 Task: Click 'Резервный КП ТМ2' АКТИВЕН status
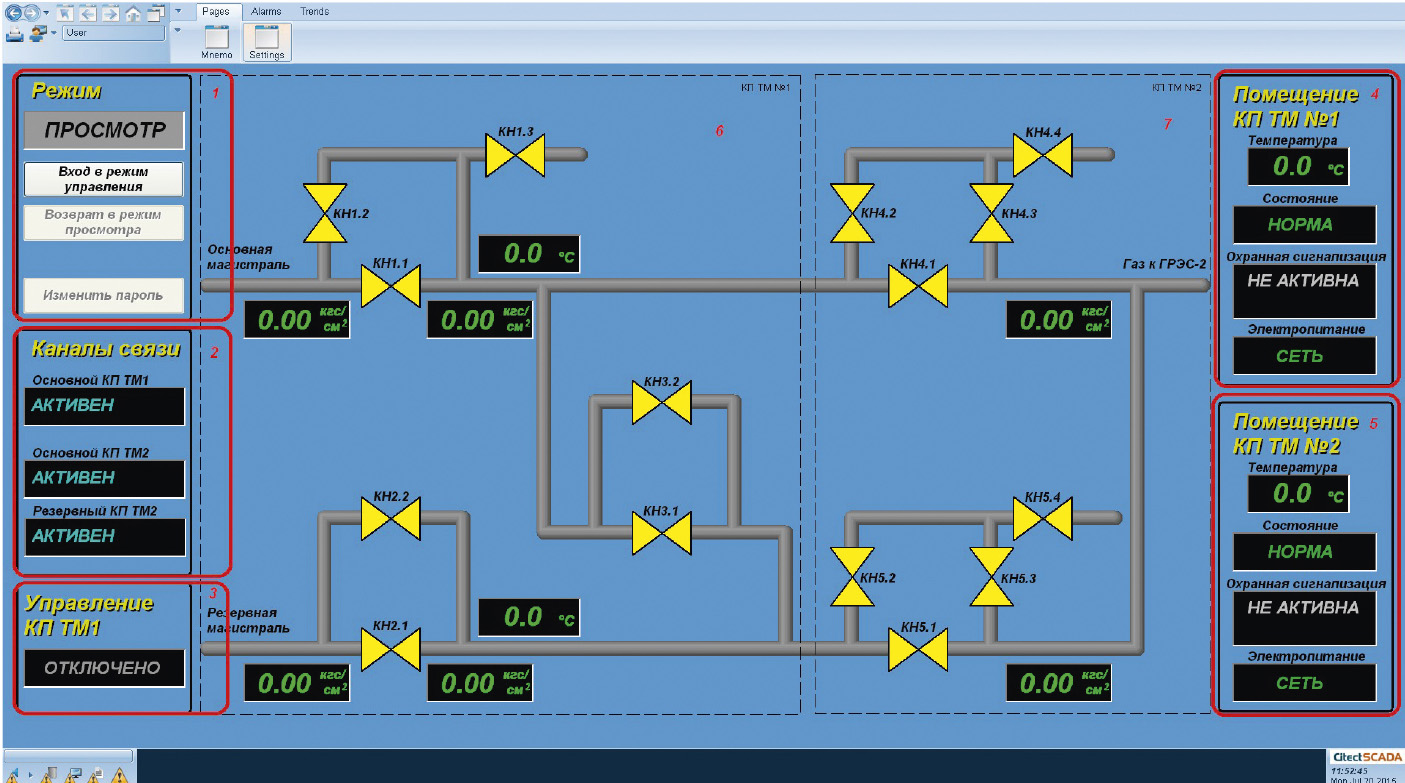point(105,537)
